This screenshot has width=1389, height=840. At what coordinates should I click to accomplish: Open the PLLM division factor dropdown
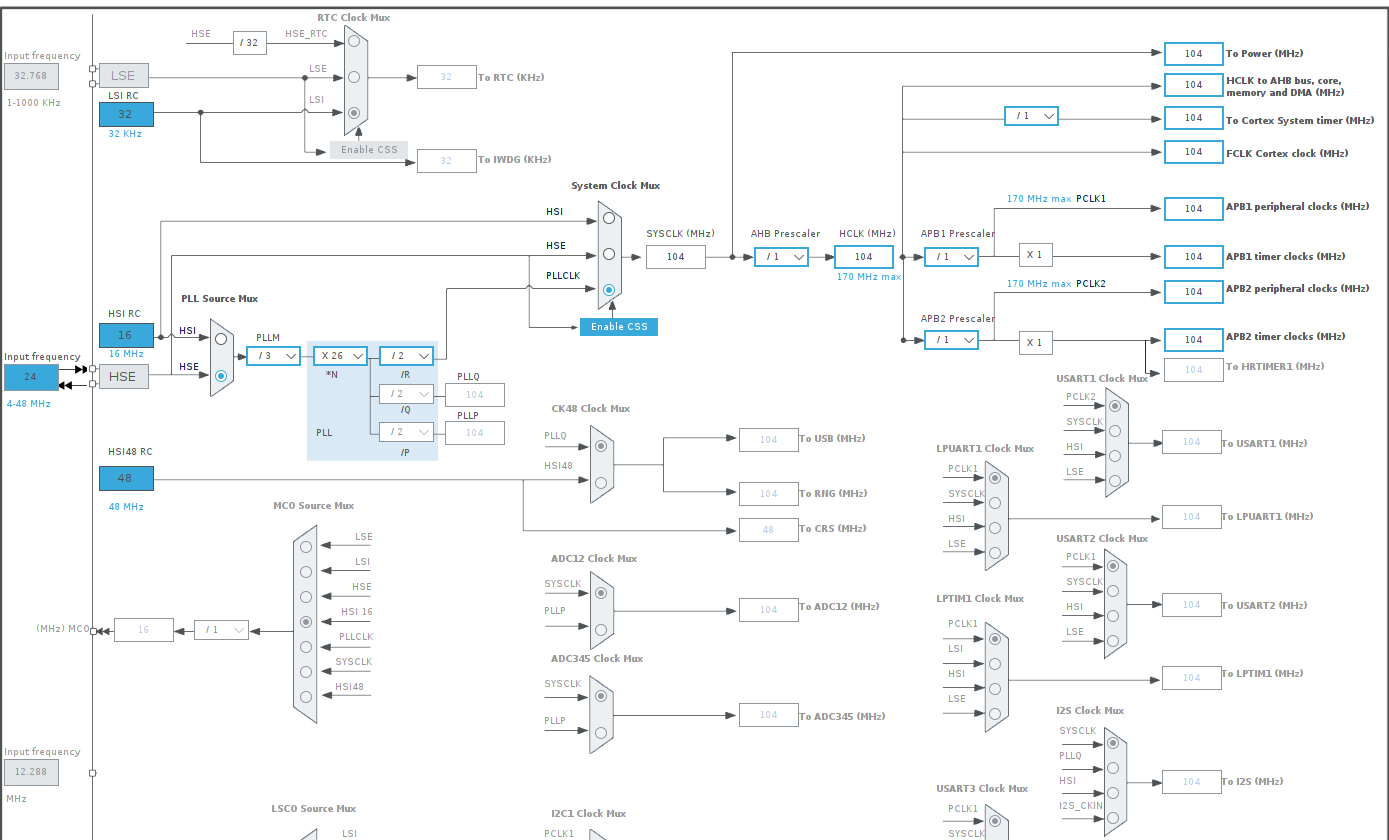click(x=272, y=355)
